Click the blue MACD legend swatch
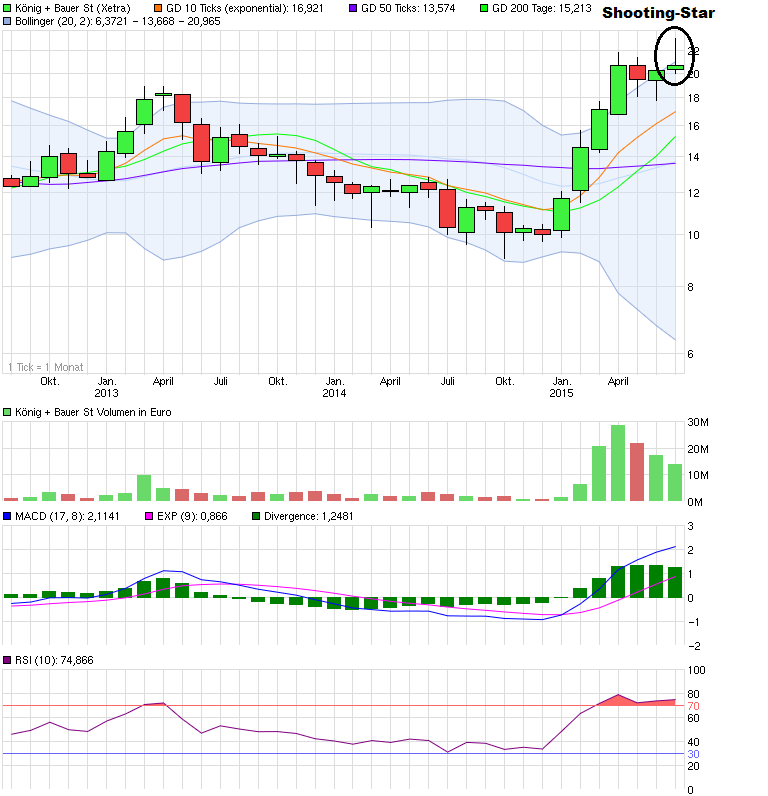The height and width of the screenshot is (796, 768). pos(8,517)
